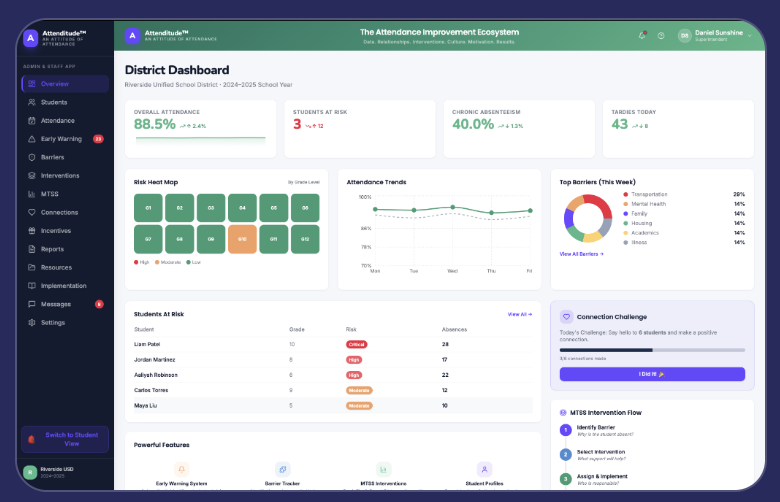Select the Carlos Torres student row
This screenshot has width=780, height=502.
click(x=333, y=391)
